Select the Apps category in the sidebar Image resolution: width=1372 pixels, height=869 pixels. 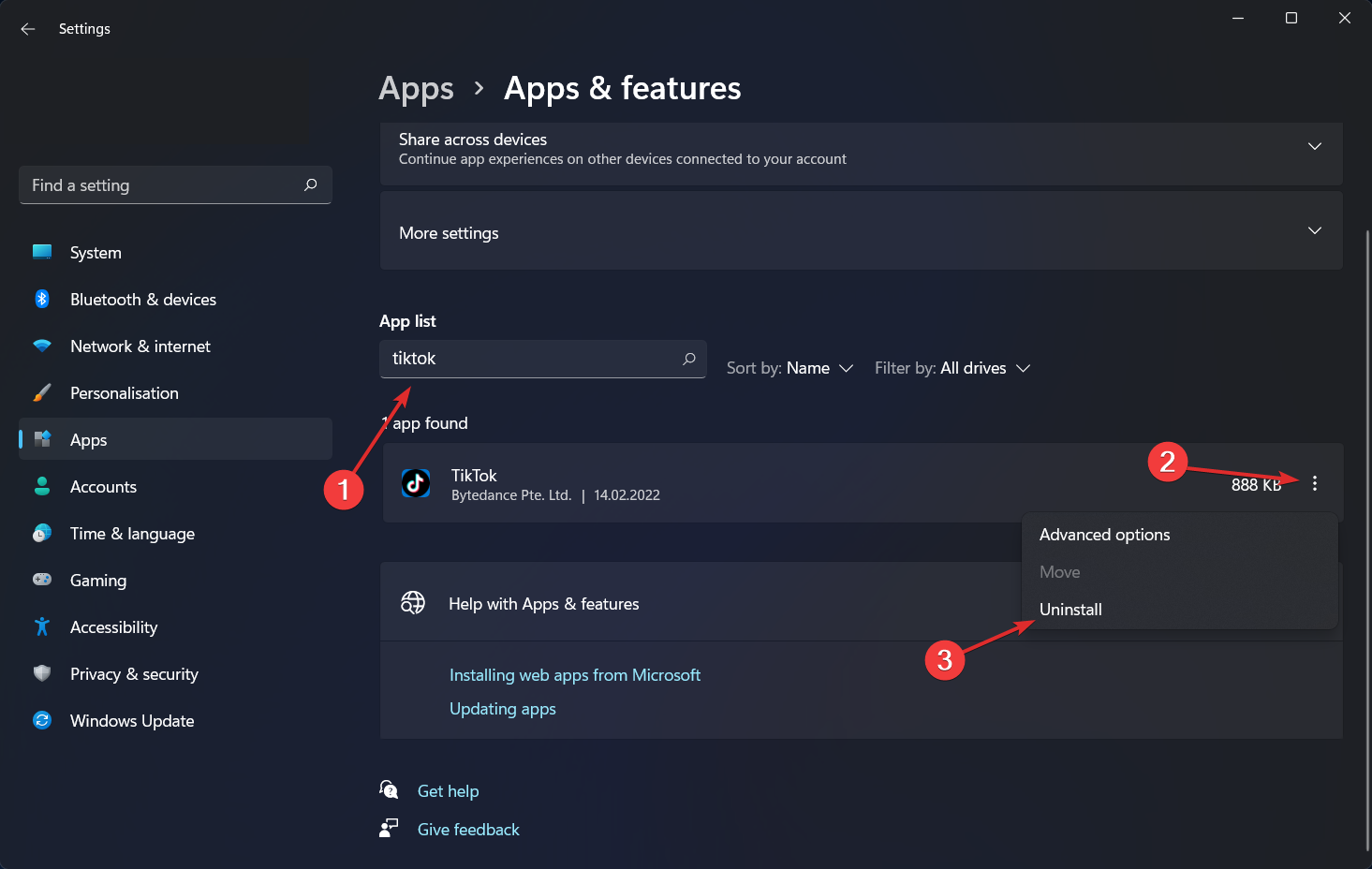pyautogui.click(x=175, y=439)
